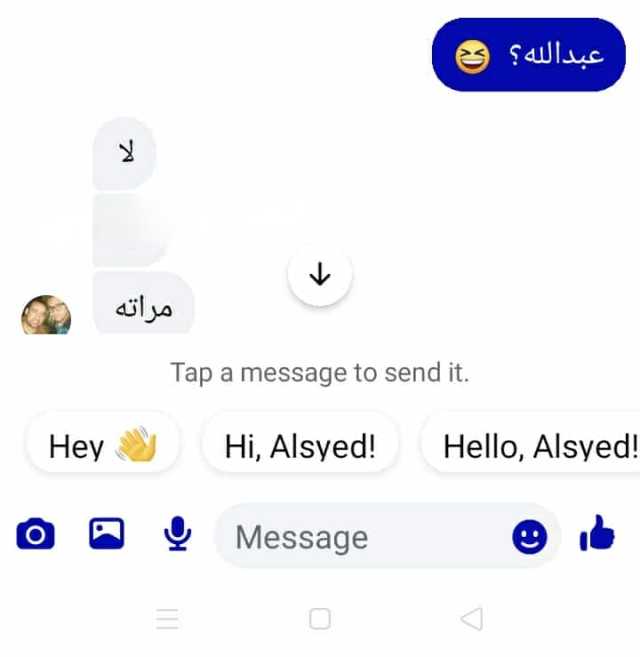Send a thumbs up like
This screenshot has width=640, height=657.
click(597, 533)
